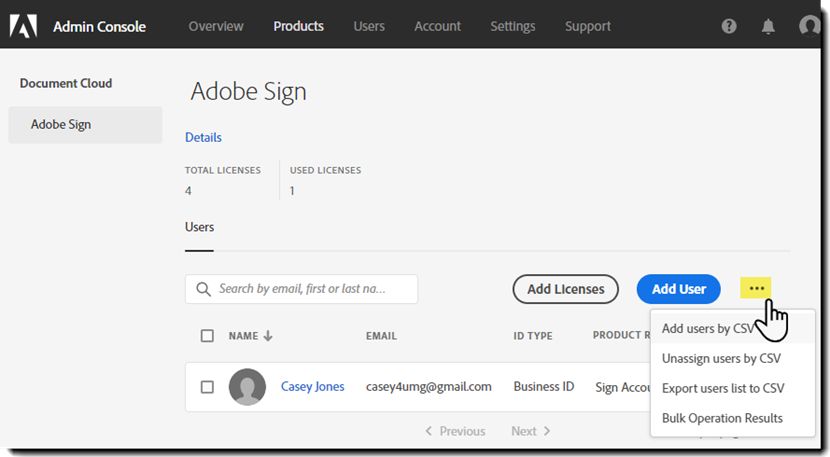Image resolution: width=830 pixels, height=457 pixels.
Task: Go to Previous page chevron
Action: [x=429, y=431]
